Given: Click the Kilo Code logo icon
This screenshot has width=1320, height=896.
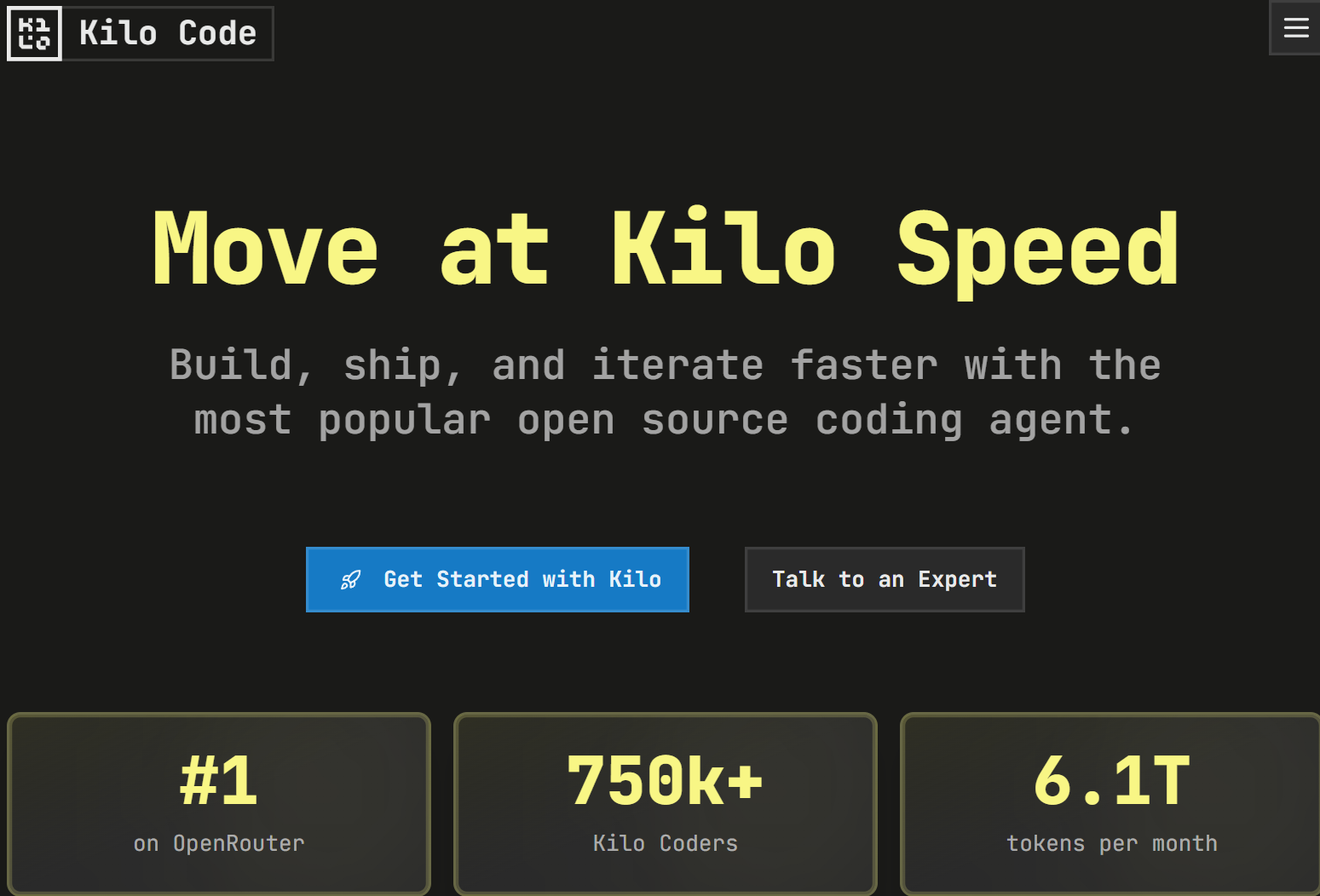Looking at the screenshot, I should point(34,34).
